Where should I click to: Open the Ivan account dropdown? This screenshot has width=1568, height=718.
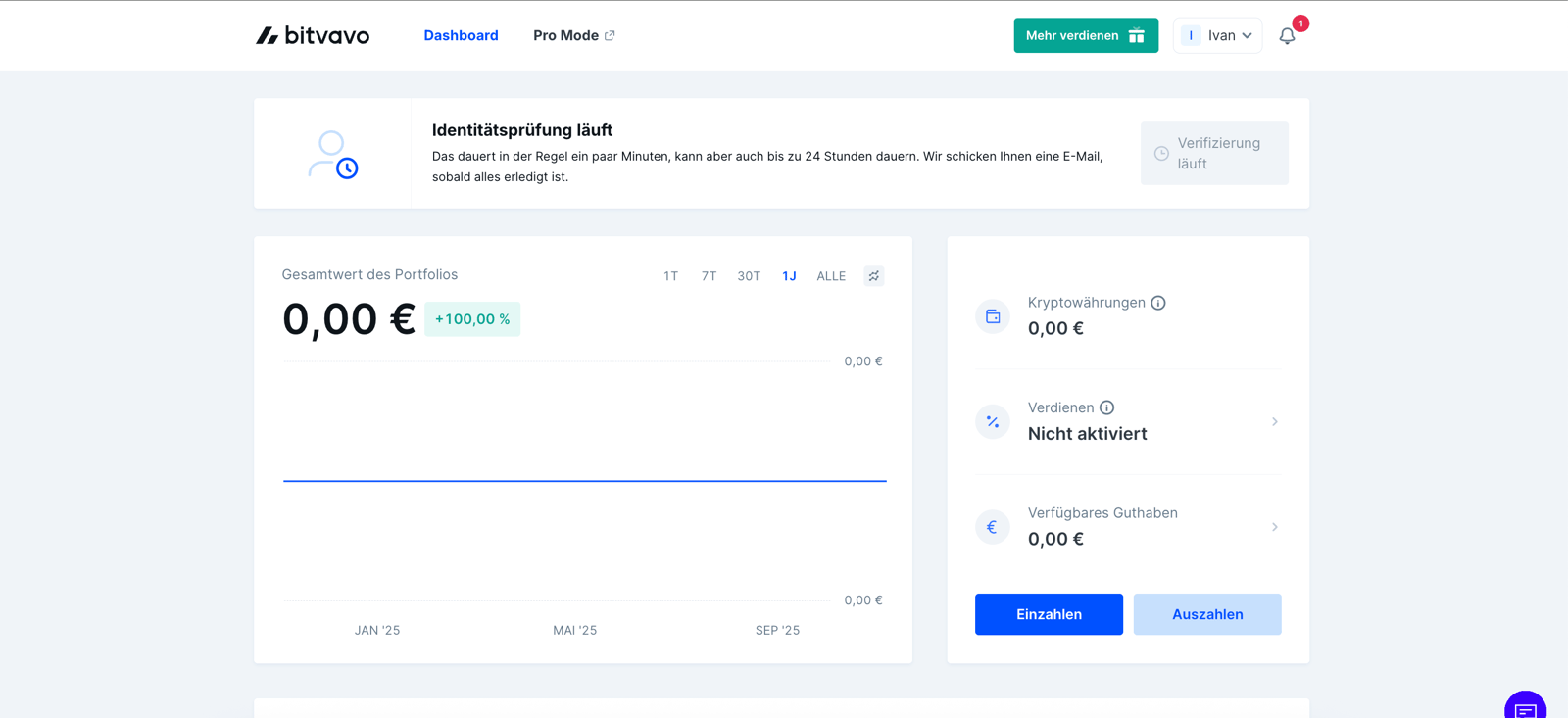pos(1217,35)
